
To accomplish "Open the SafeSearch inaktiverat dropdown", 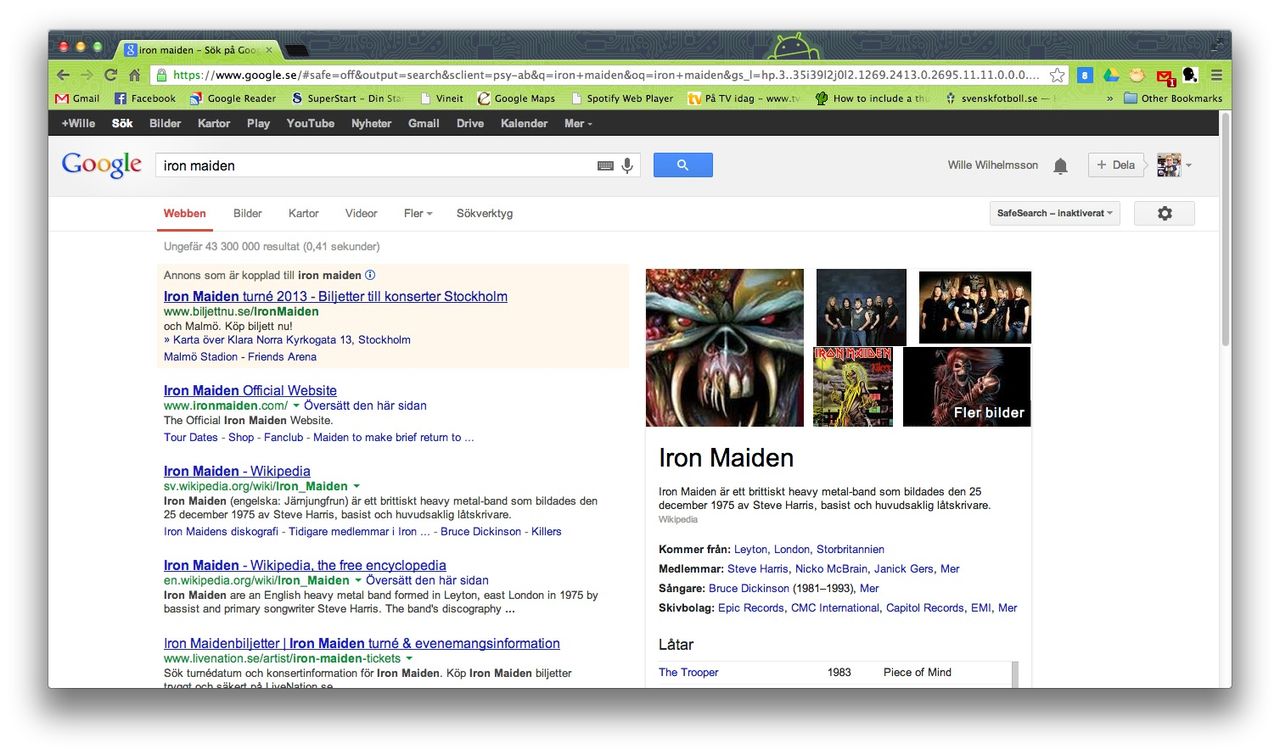I will [x=1054, y=213].
